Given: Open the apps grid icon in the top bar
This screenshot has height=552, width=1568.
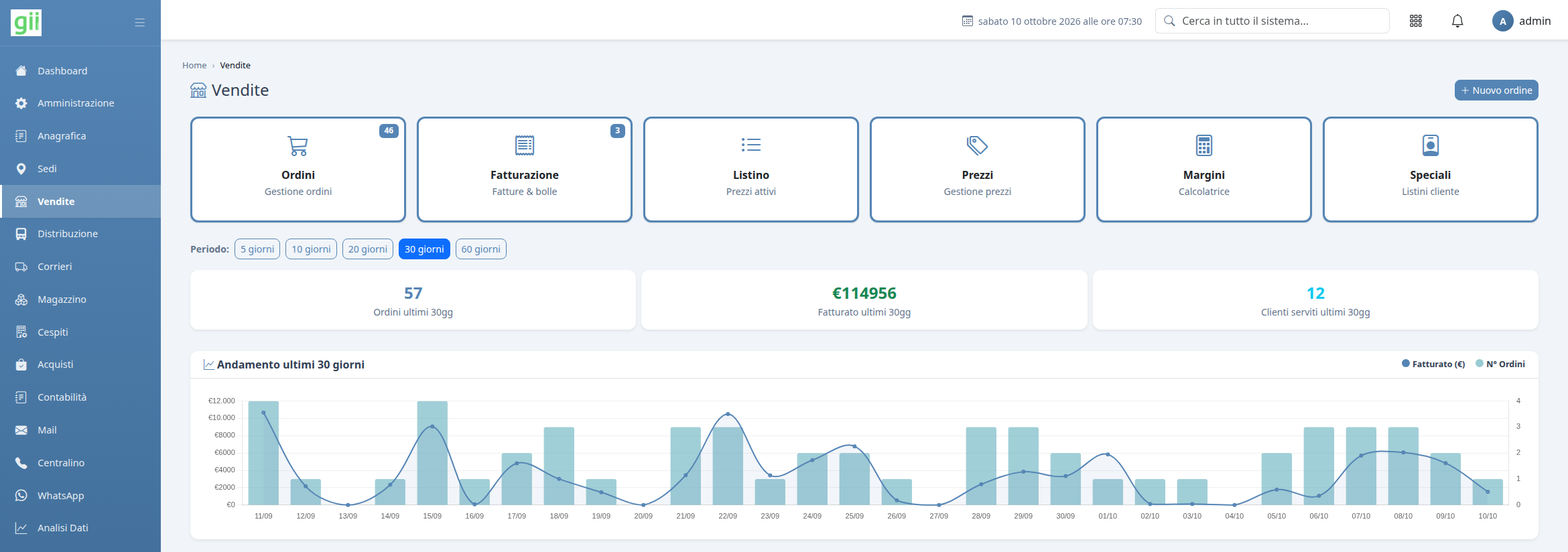Looking at the screenshot, I should (1416, 20).
